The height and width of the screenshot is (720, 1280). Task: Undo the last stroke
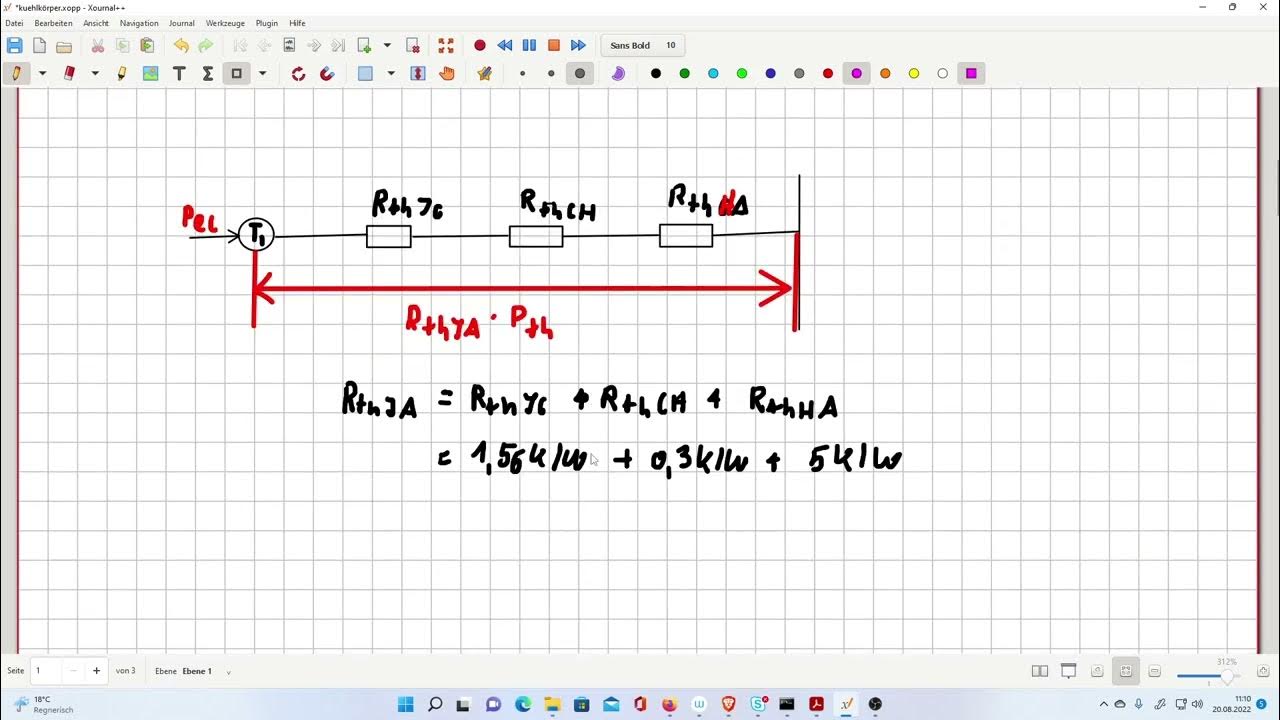(x=181, y=45)
